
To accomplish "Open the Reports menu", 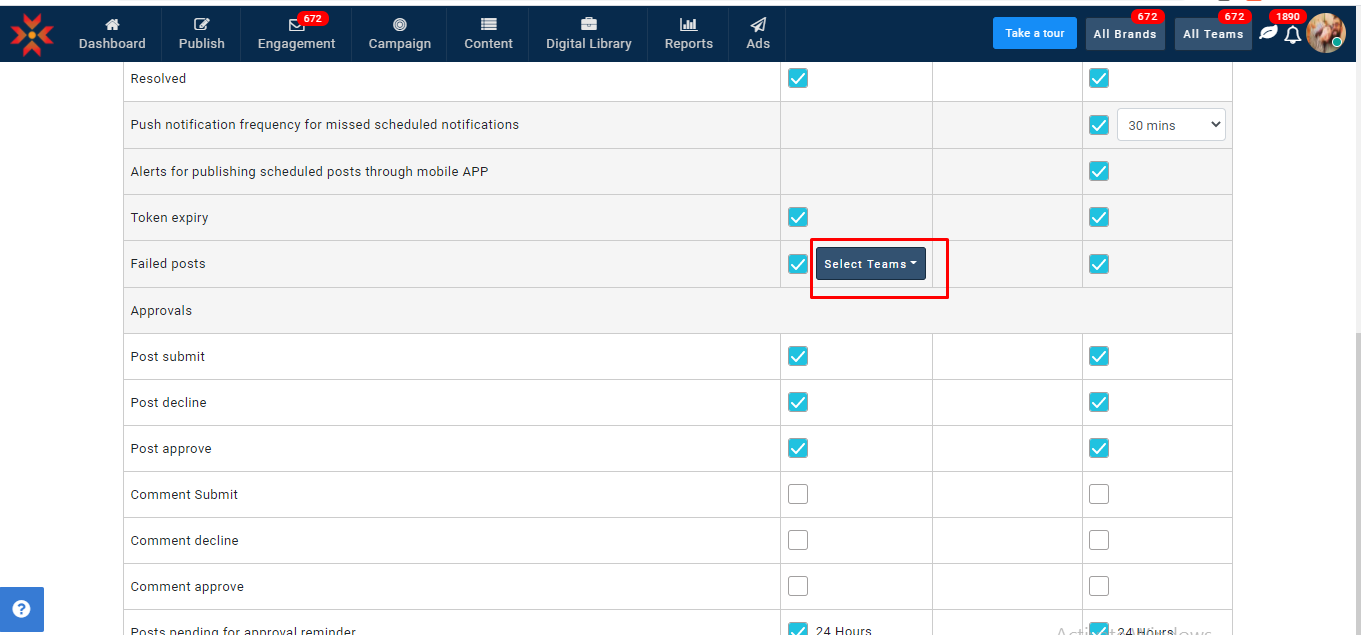I will point(688,34).
